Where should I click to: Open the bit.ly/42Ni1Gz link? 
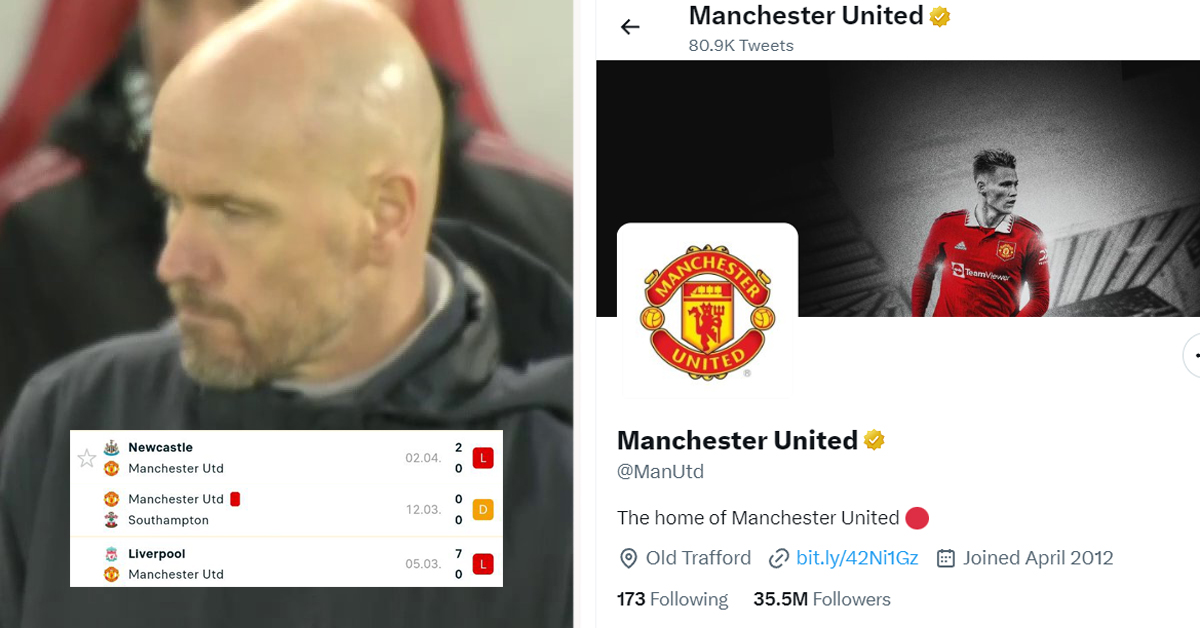(857, 558)
